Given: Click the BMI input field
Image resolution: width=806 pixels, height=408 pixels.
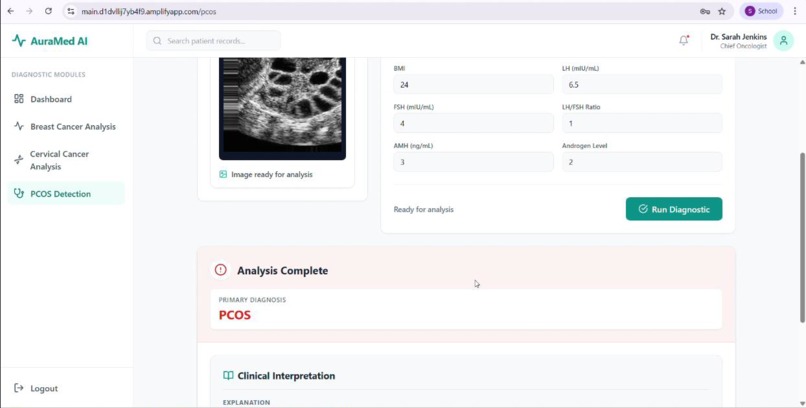Looking at the screenshot, I should point(473,84).
